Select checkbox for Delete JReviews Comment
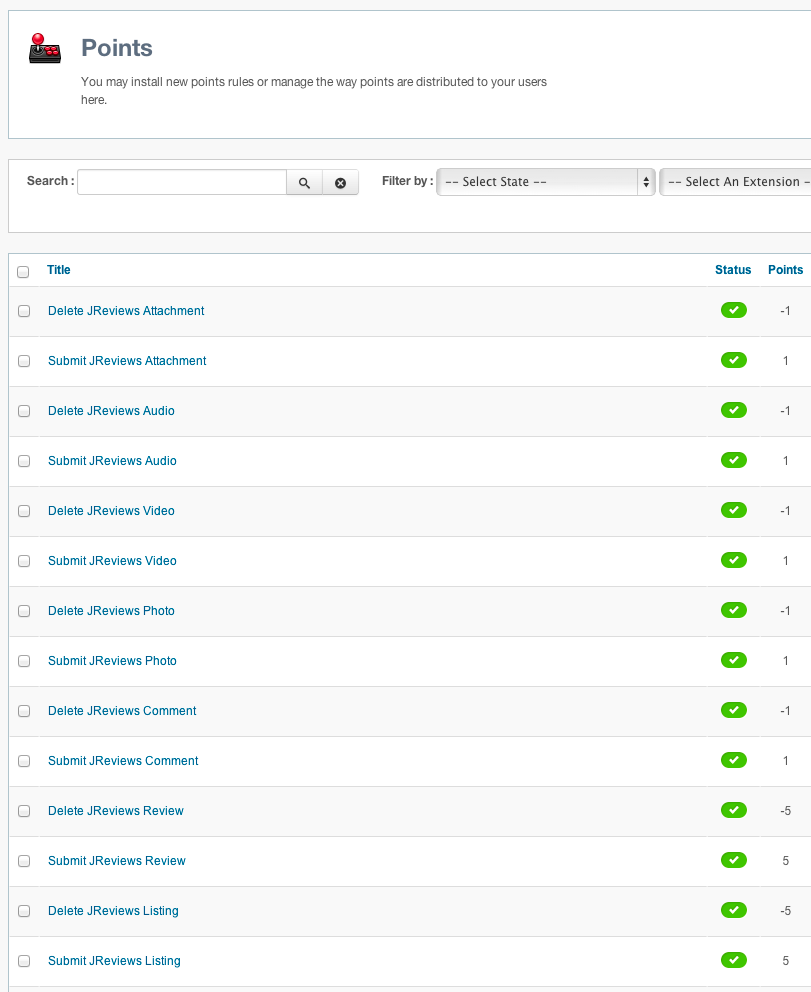Viewport: 811px width, 992px height. point(24,711)
